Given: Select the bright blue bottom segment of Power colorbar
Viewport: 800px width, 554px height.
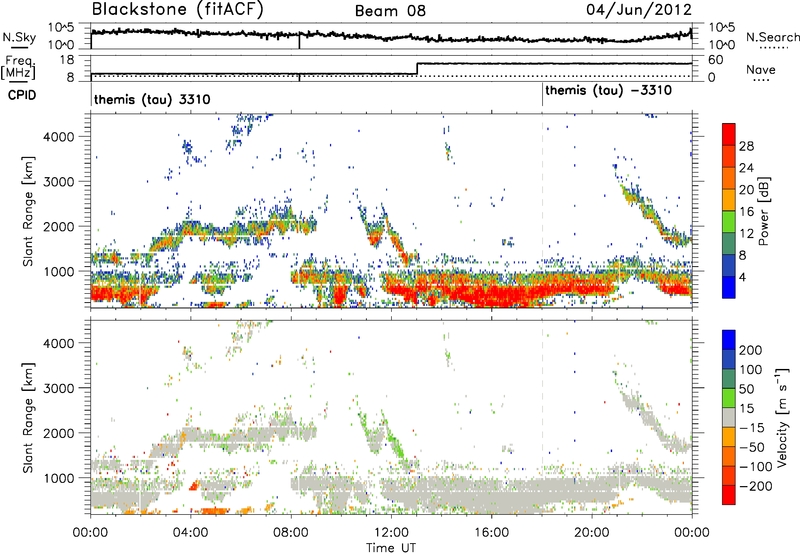Looking at the screenshot, I should tap(729, 288).
